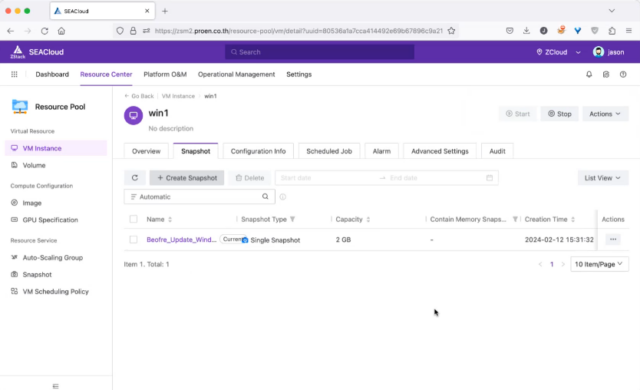640x390 pixels.
Task: Open the Configuration Info tab
Action: tap(258, 151)
